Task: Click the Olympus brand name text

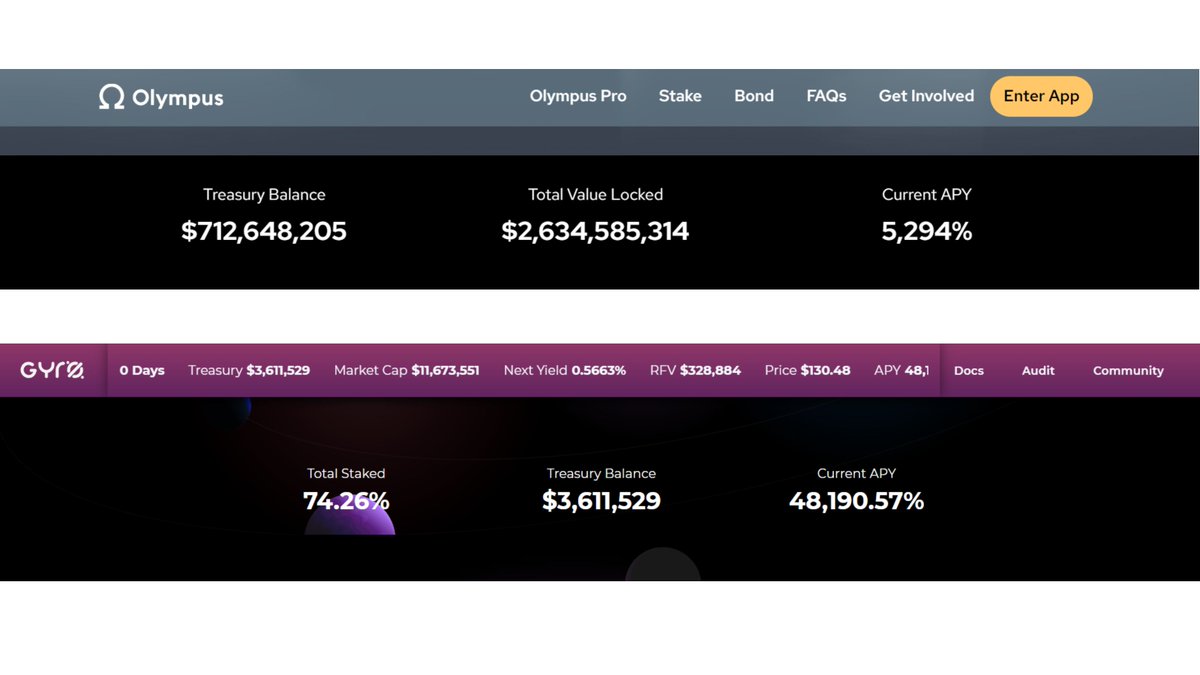Action: (178, 98)
